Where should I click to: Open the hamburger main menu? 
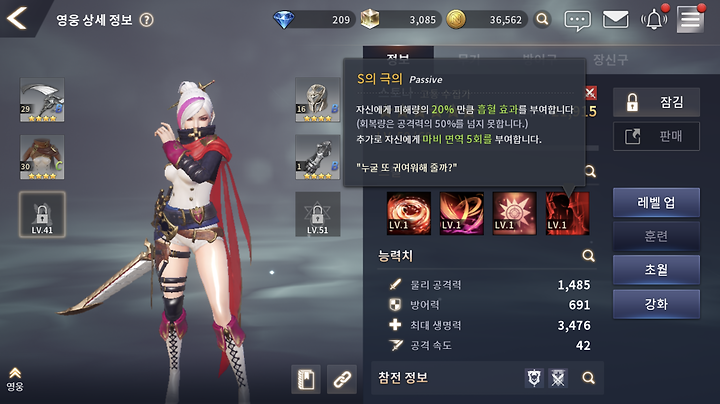tap(690, 20)
